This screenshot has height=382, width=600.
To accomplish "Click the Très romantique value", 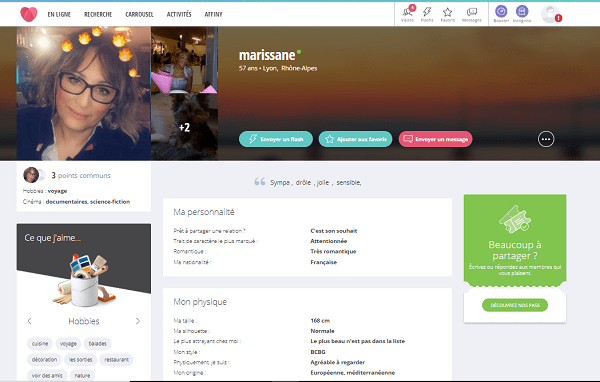I will click(x=333, y=251).
